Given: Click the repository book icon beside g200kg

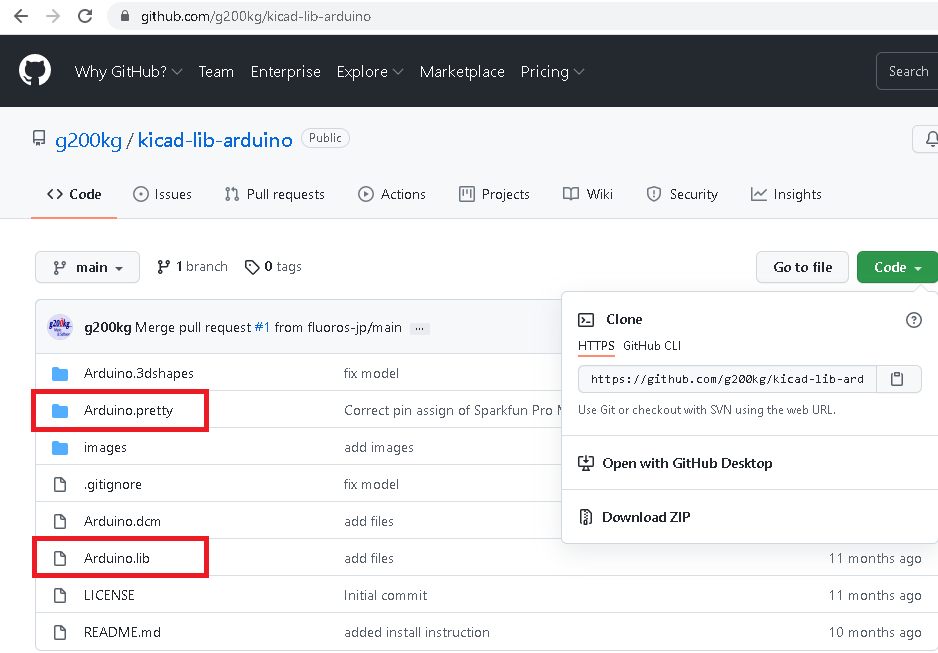Looking at the screenshot, I should click(x=39, y=139).
